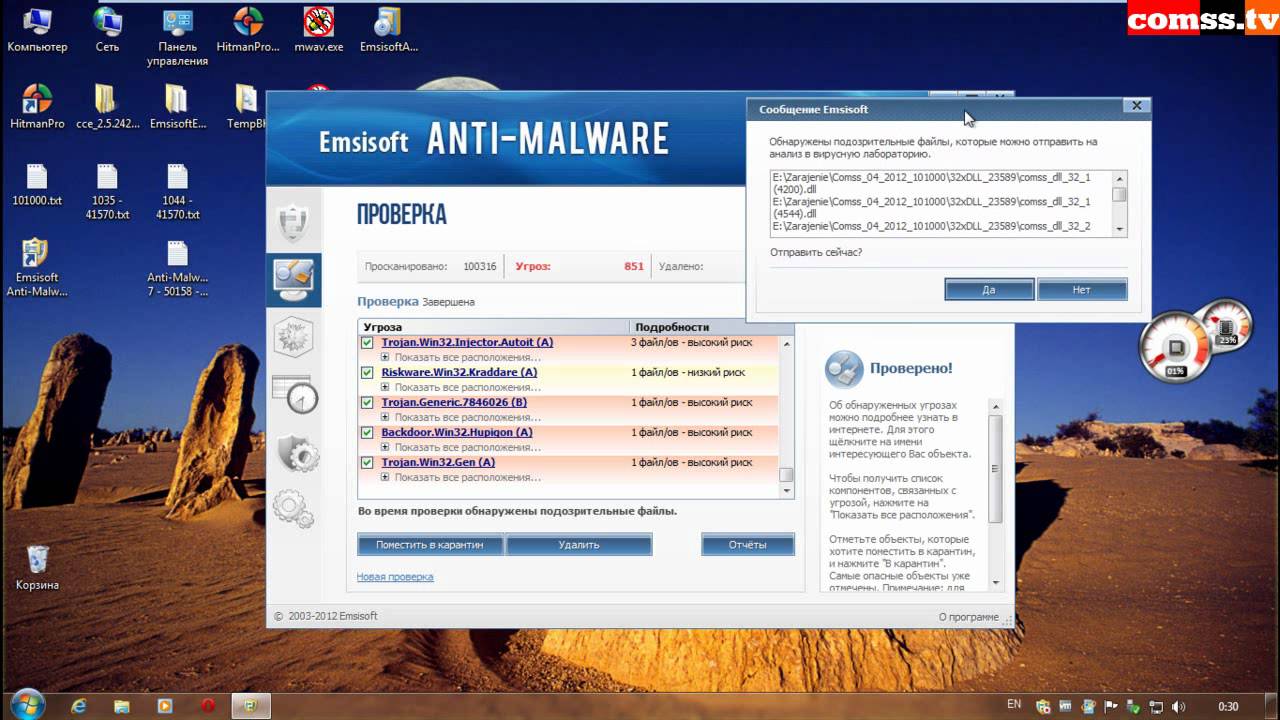The width and height of the screenshot is (1280, 720).
Task: Open the Logs clock sidebar icon
Action: [x=295, y=394]
